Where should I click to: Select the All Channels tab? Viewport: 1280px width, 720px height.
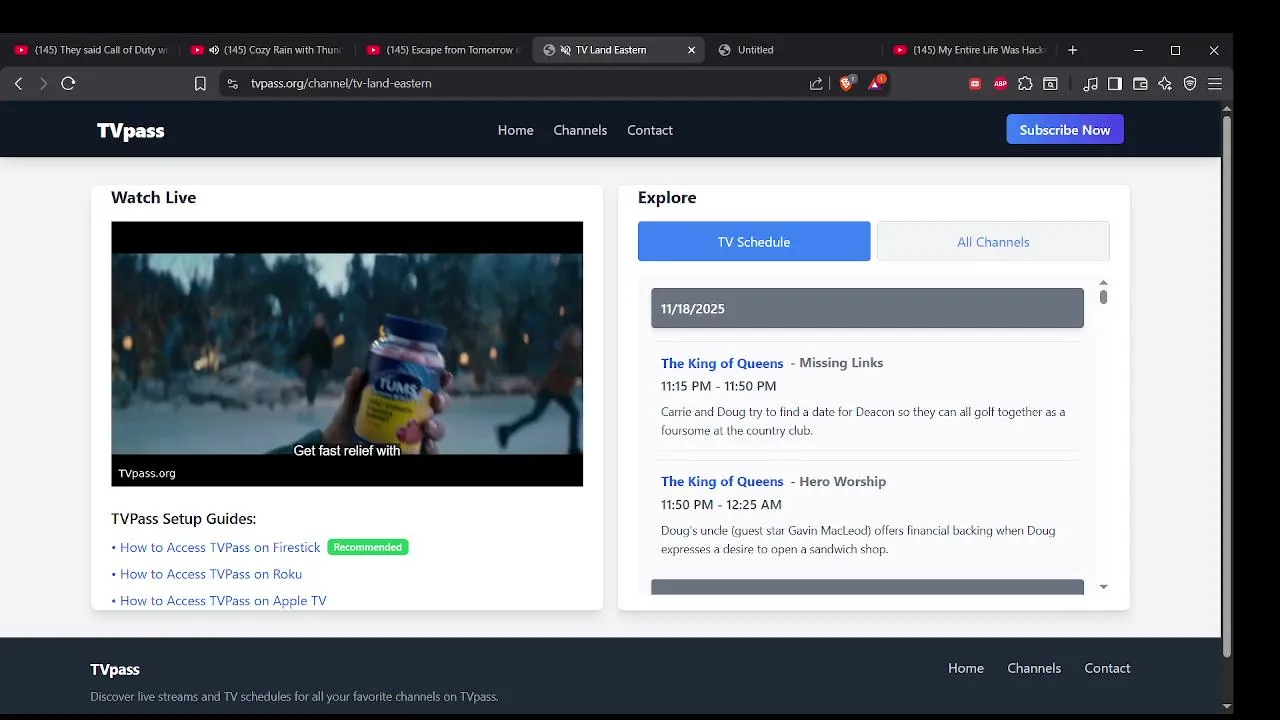[x=993, y=242]
